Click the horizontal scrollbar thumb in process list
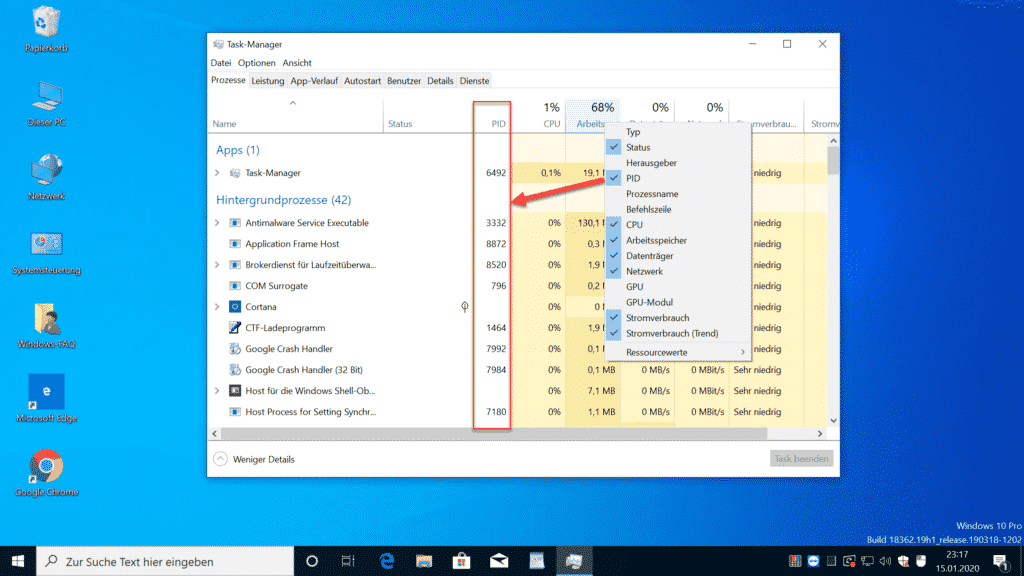1024x576 pixels. (494, 434)
